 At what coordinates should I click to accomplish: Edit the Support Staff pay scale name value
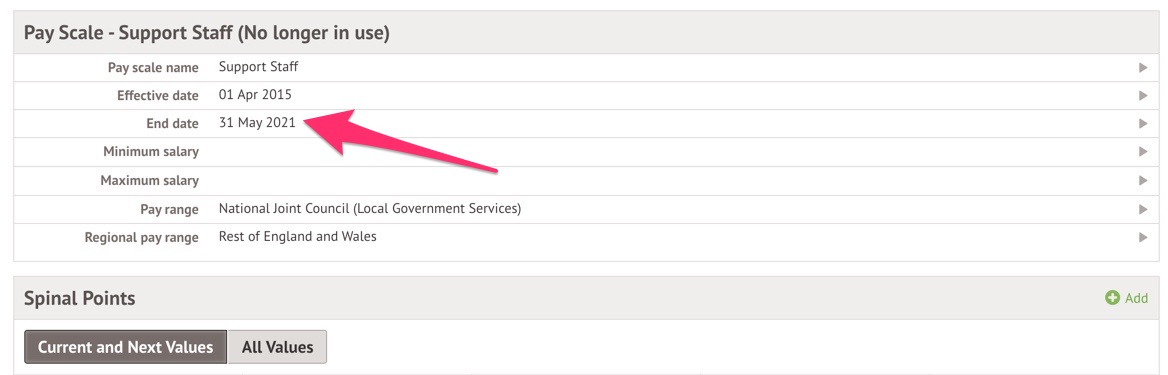258,67
